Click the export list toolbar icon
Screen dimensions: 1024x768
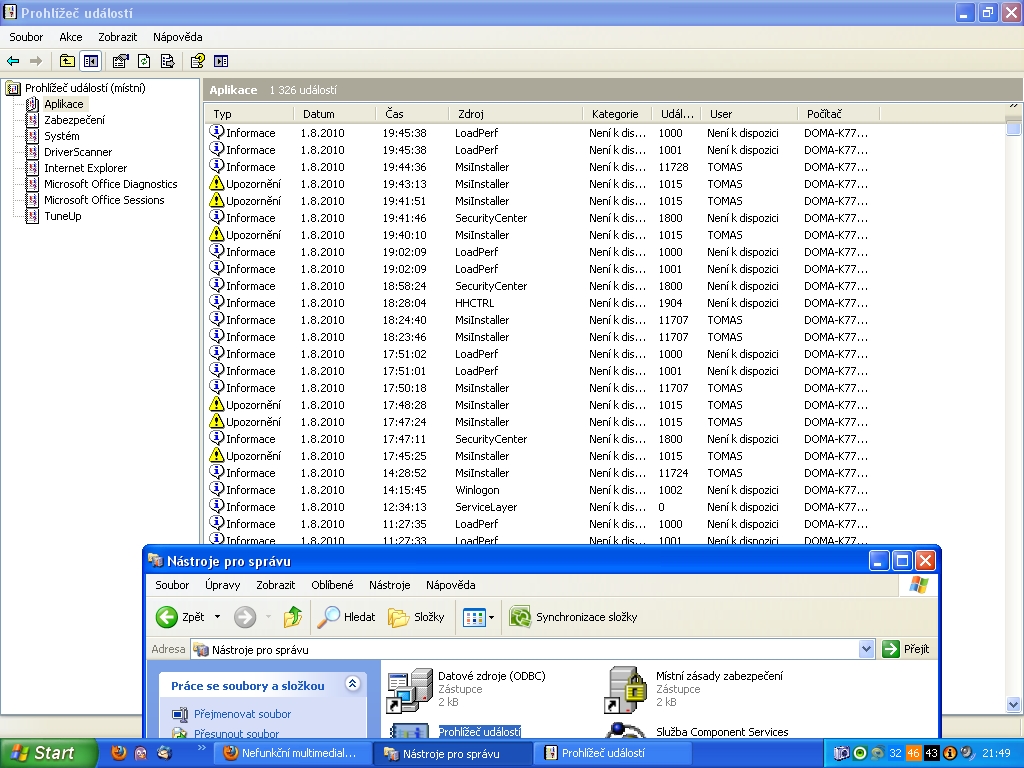pos(168,61)
